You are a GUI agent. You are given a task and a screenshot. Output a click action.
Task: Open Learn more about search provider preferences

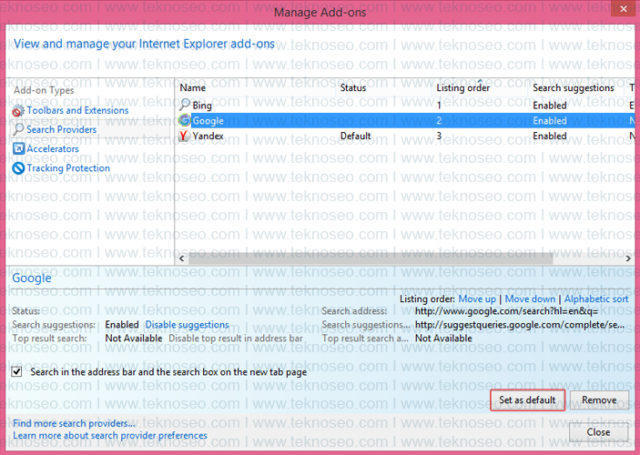click(x=110, y=435)
